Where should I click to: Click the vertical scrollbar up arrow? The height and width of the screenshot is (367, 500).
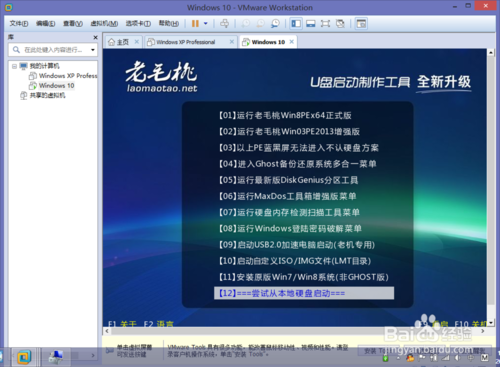(x=491, y=53)
